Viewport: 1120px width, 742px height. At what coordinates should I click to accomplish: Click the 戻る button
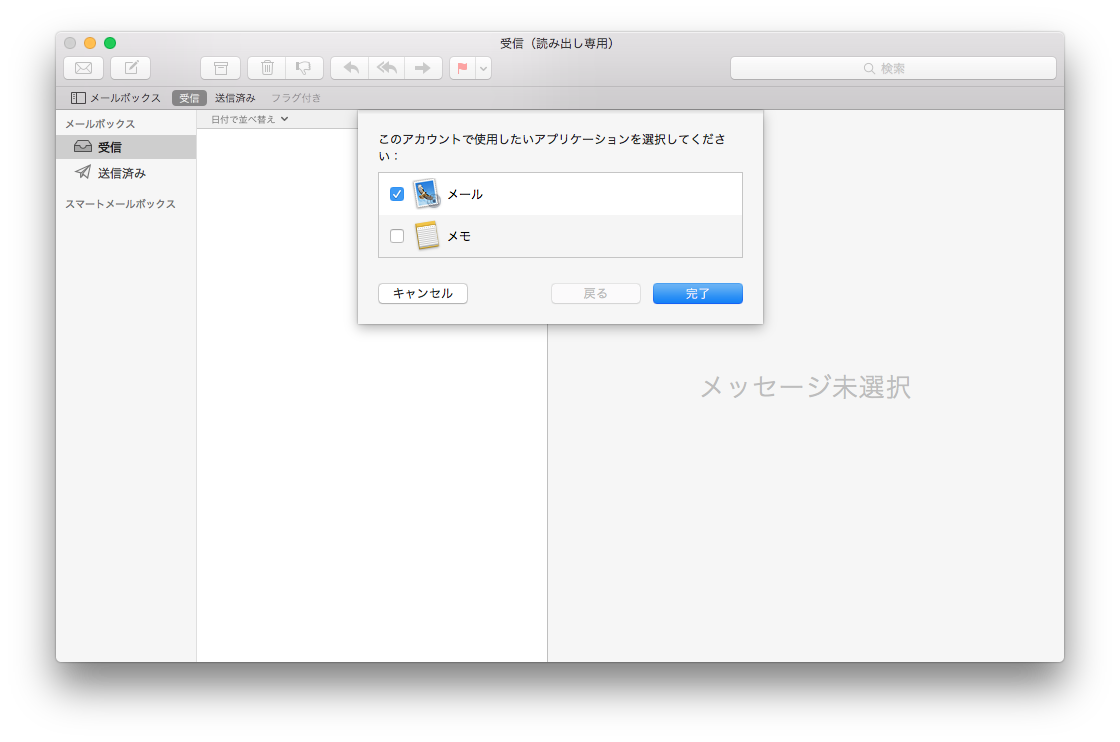coord(596,294)
